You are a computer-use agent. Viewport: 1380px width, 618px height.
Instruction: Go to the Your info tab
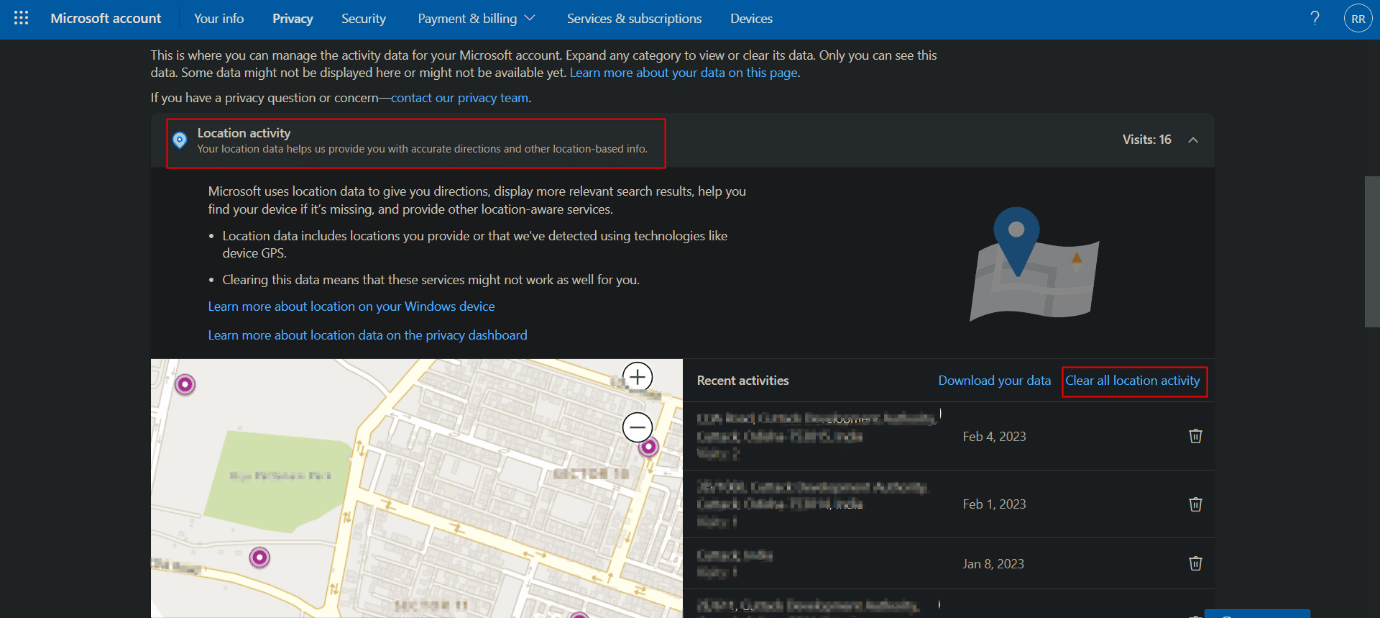click(219, 18)
